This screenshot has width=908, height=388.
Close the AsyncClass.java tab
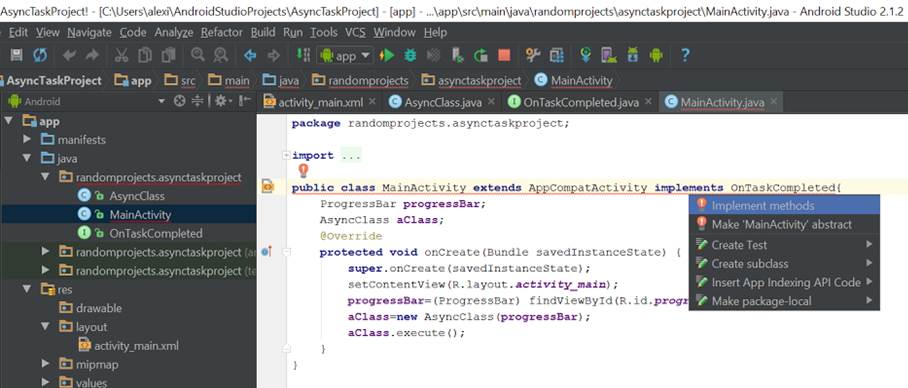click(x=492, y=102)
